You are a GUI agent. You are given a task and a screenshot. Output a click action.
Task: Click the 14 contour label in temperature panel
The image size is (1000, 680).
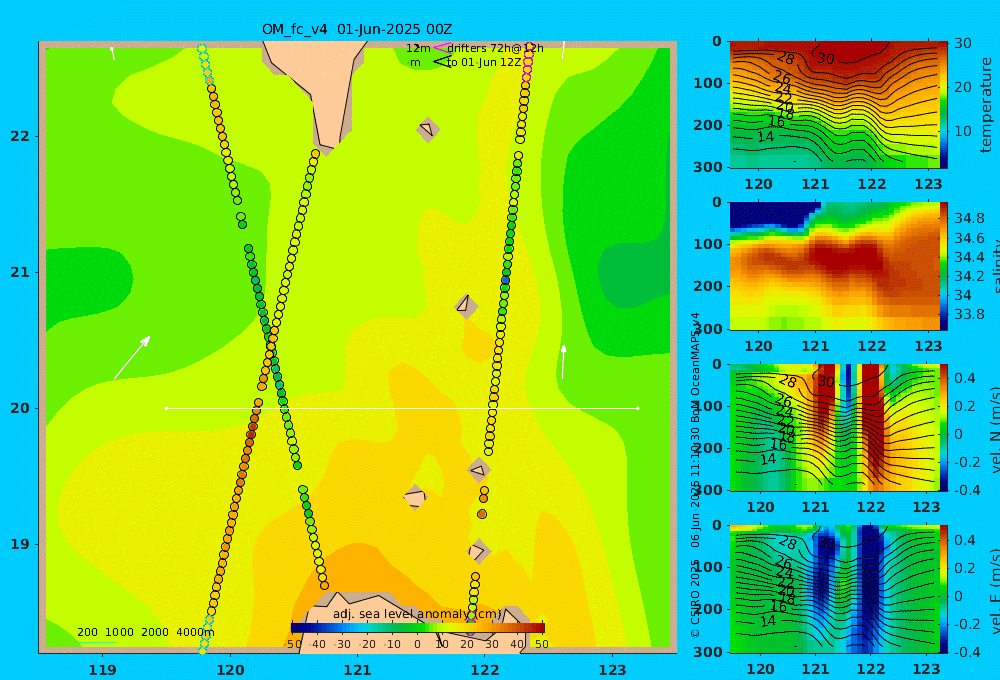(765, 137)
